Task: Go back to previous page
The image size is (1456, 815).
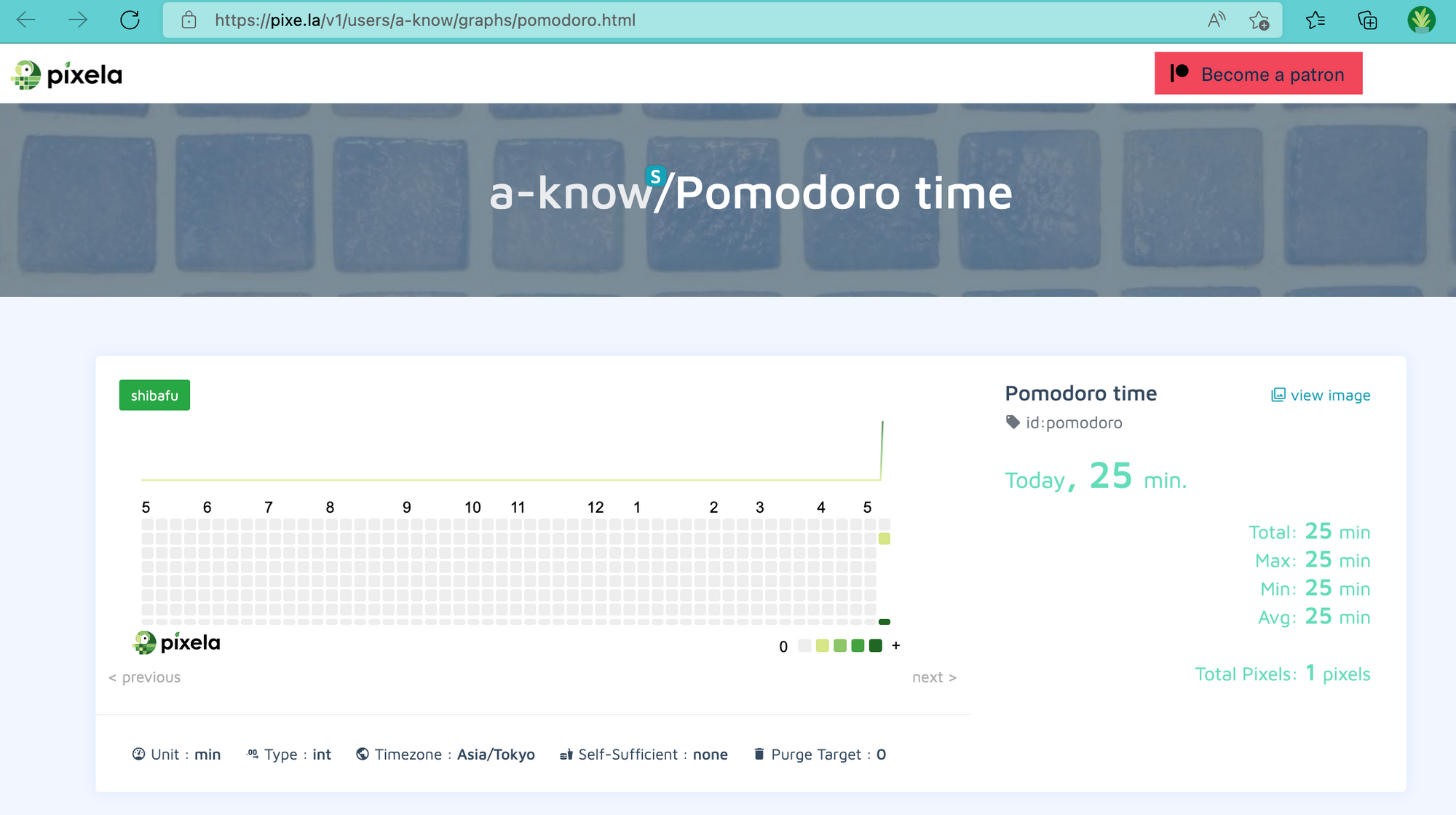Action: [26, 20]
